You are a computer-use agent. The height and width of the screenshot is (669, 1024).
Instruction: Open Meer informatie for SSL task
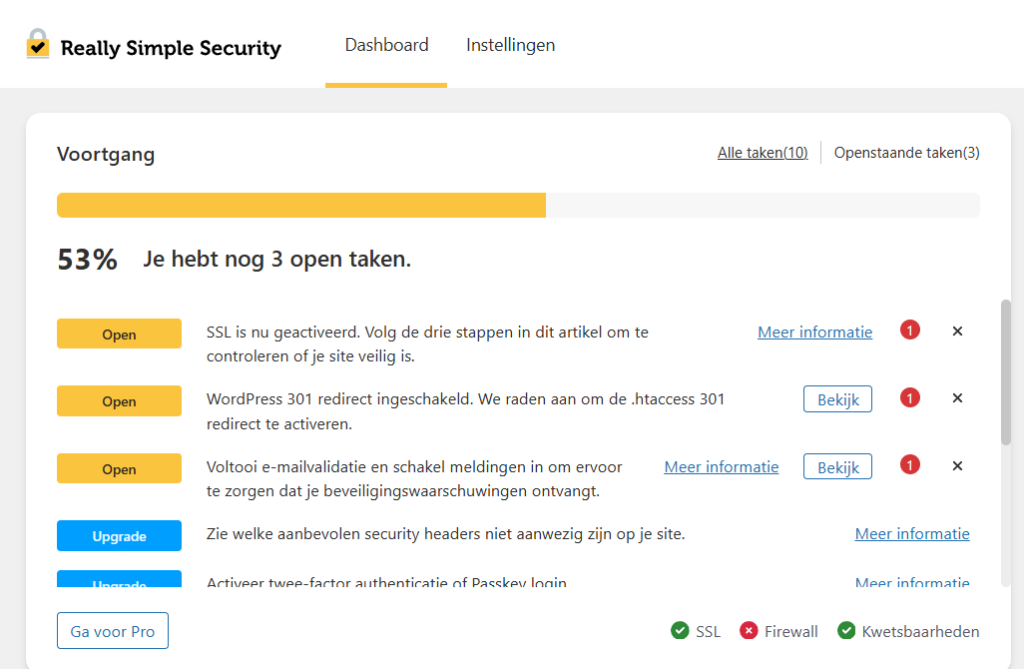(814, 332)
